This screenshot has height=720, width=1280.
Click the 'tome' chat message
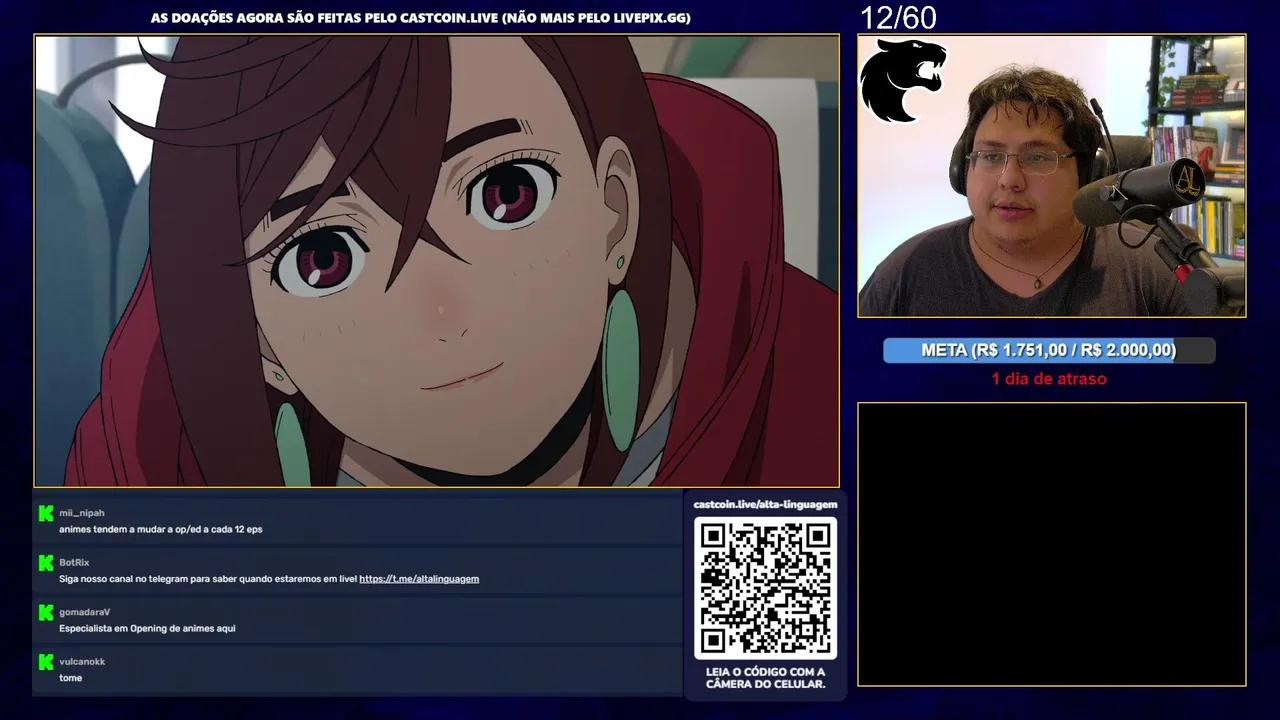[70, 678]
